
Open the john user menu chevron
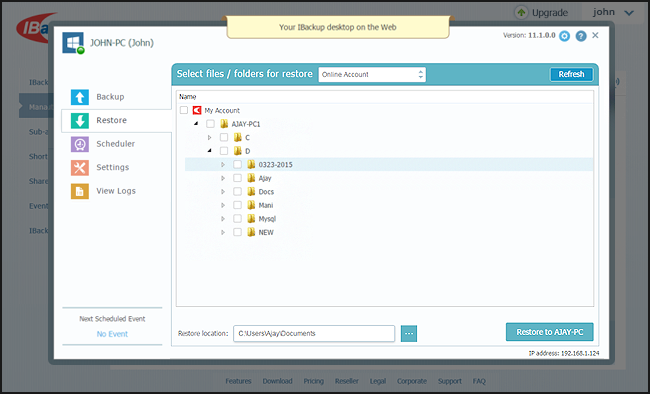pyautogui.click(x=629, y=13)
